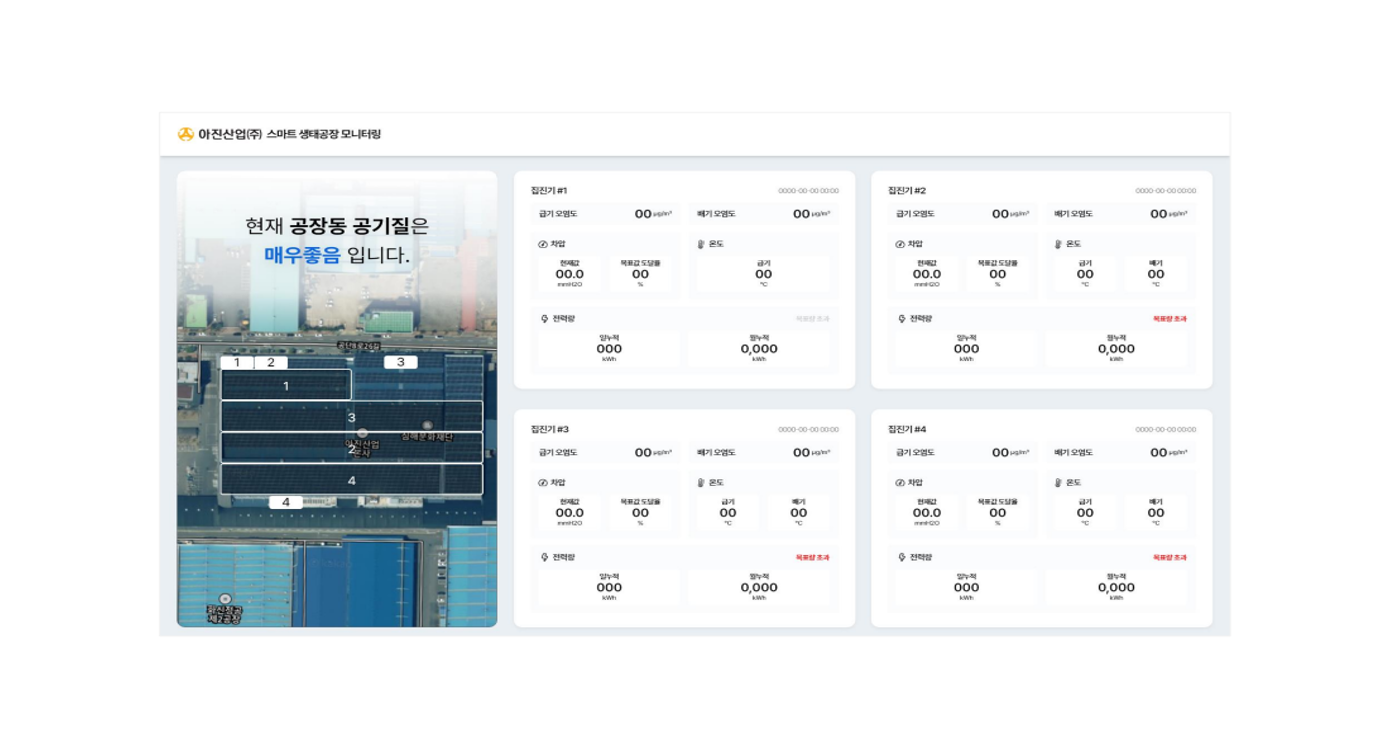Select map marker 1 on the factory map
Image resolution: width=1396 pixels, height=739 pixels.
tap(236, 362)
